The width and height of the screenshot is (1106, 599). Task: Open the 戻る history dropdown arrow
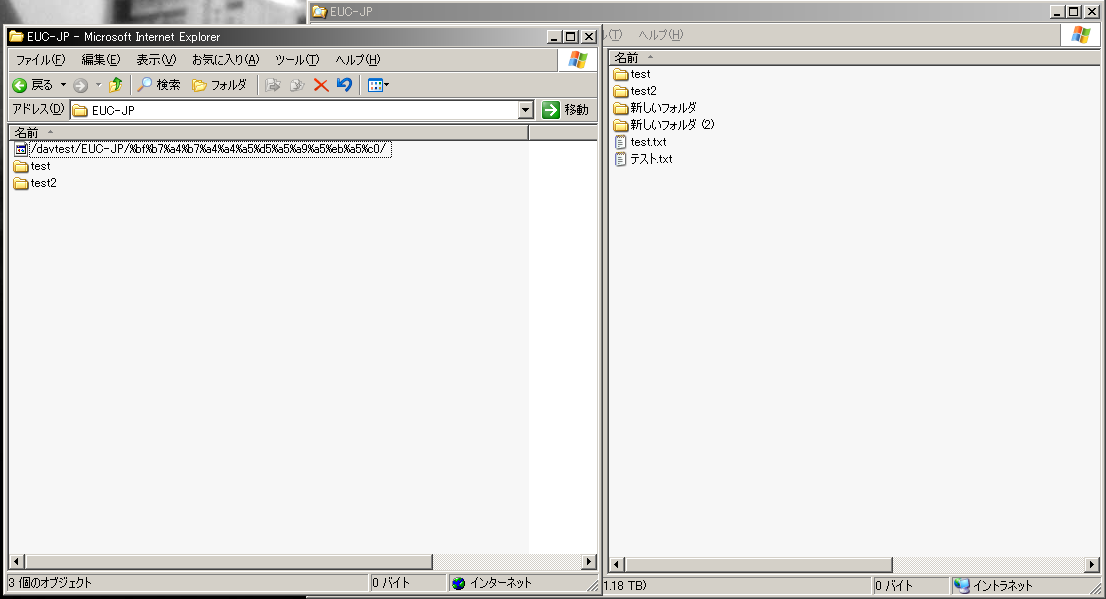[x=63, y=85]
